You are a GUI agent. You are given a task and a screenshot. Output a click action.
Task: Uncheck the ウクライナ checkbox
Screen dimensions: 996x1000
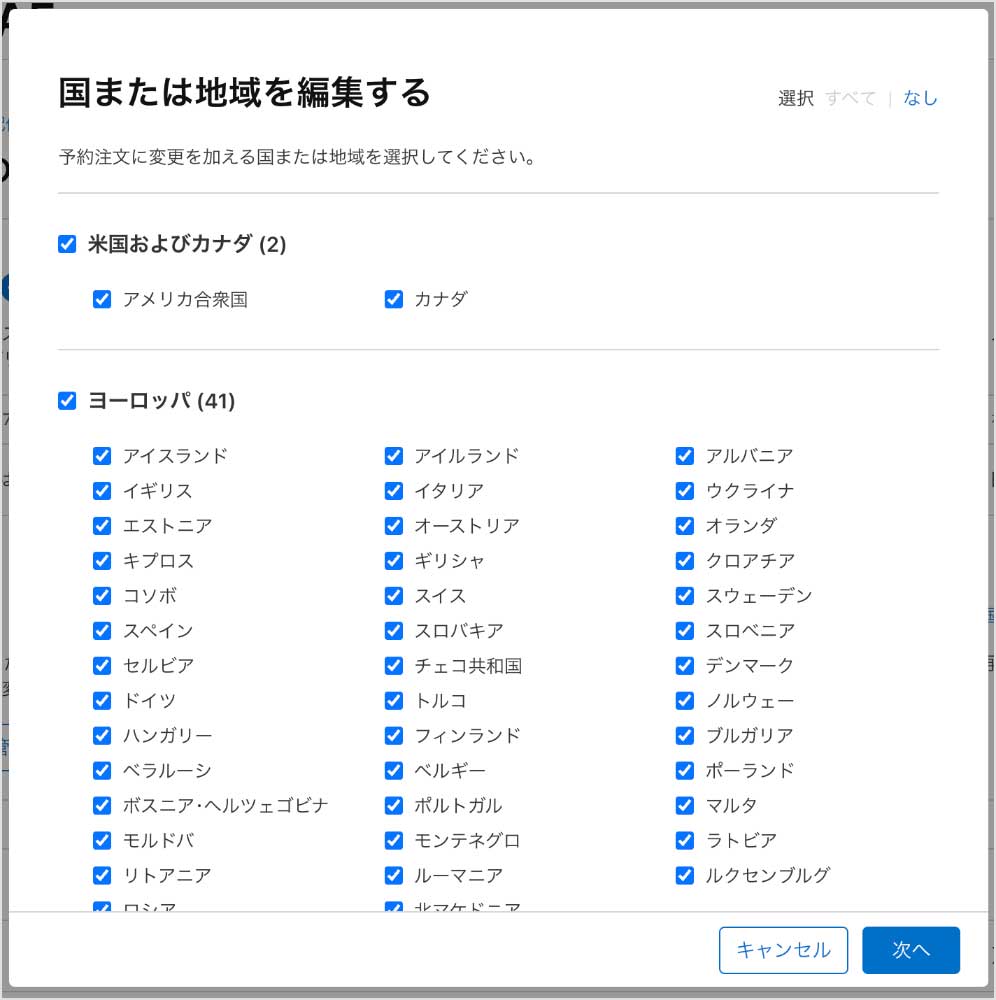point(685,491)
